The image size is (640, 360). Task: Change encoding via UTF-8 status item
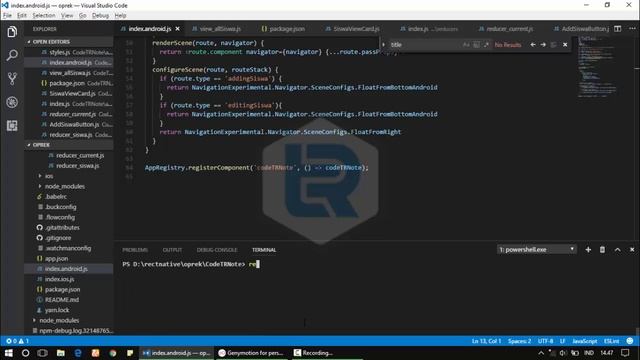(545, 341)
